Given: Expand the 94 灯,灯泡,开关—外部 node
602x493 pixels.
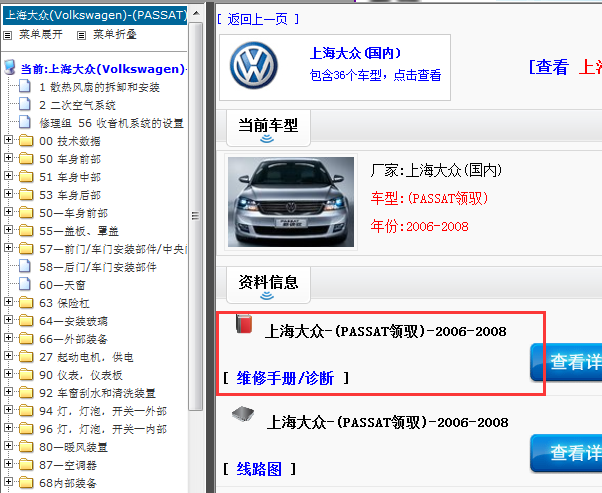Looking at the screenshot, I should 8,409.
